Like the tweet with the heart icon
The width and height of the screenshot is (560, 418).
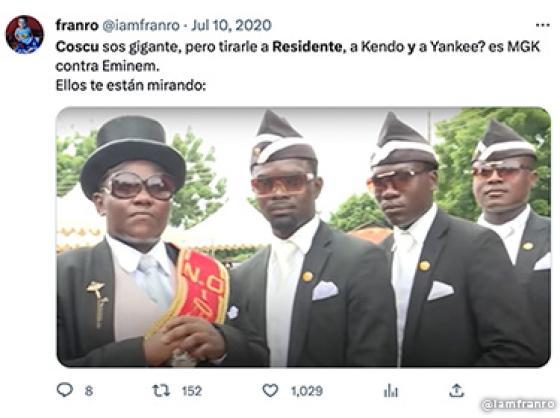click(270, 390)
